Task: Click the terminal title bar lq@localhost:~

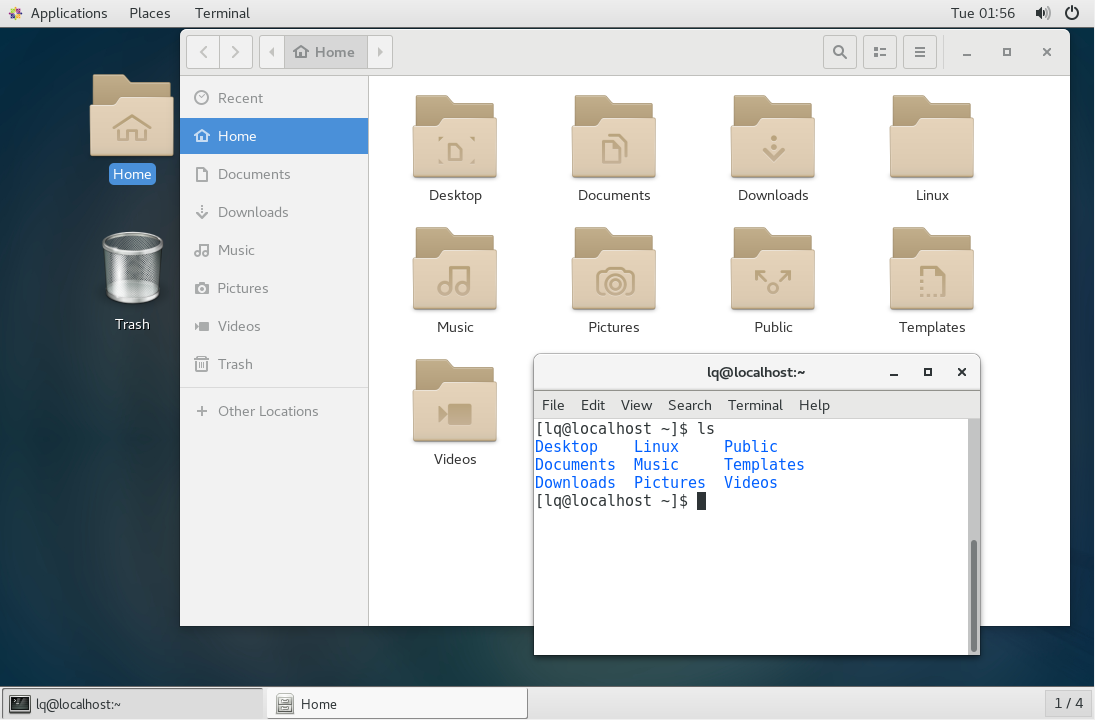Action: point(756,372)
